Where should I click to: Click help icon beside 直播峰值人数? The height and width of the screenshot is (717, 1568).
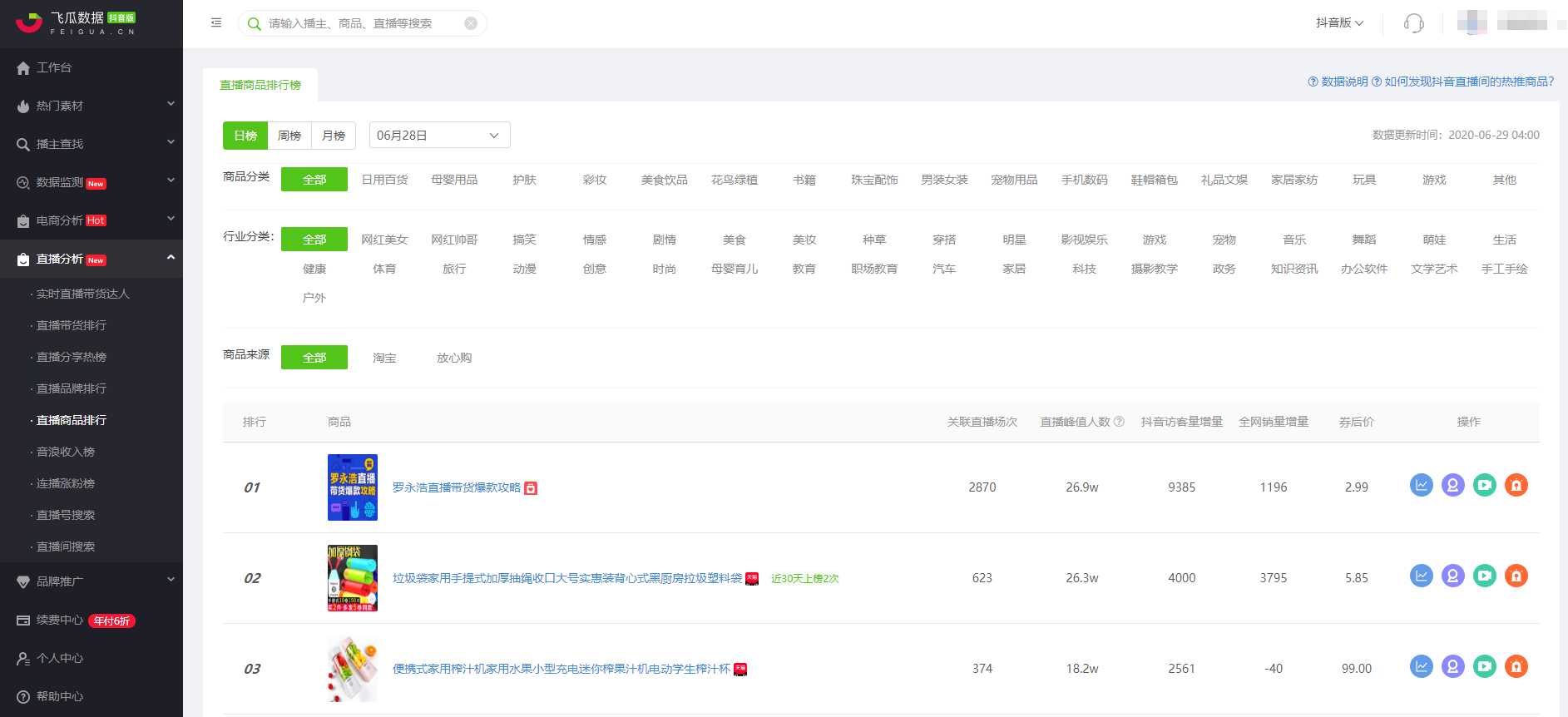coord(1119,422)
